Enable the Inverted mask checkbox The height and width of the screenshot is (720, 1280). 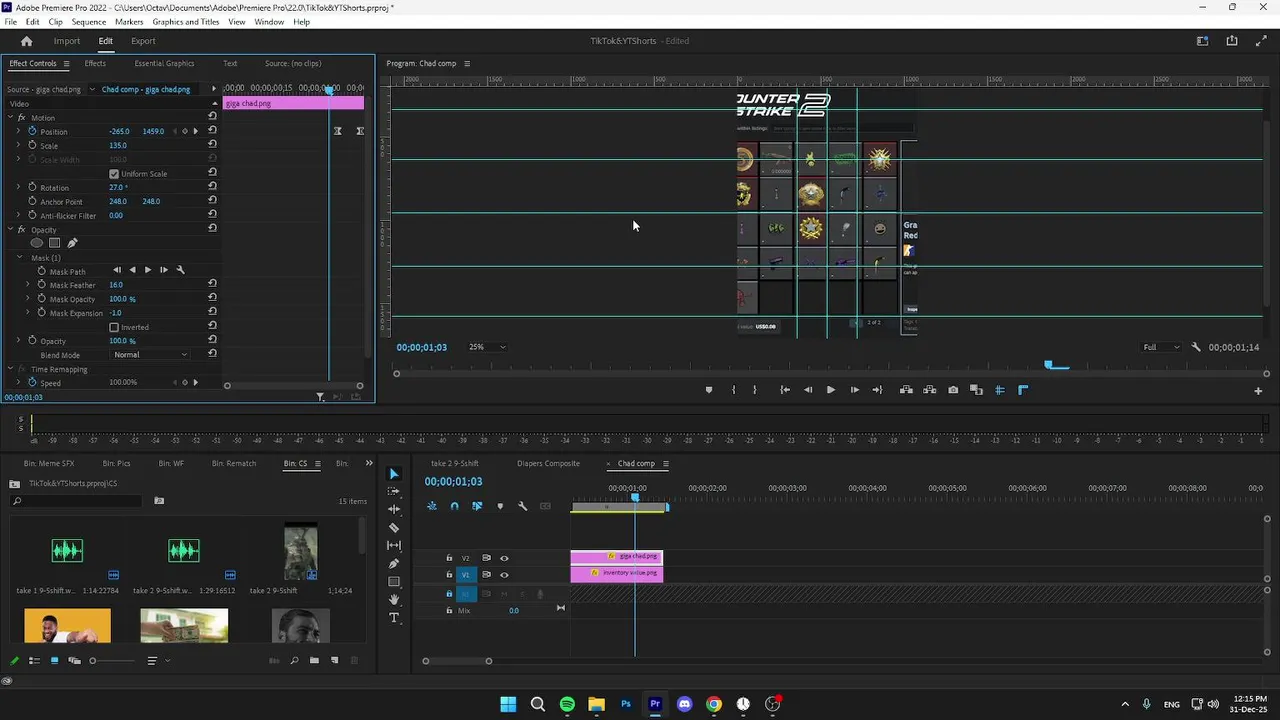click(114, 327)
